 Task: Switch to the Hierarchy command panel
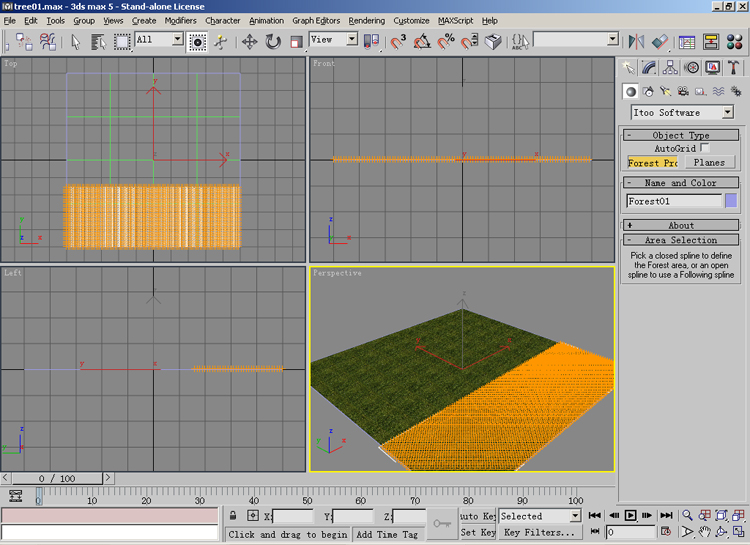(x=670, y=67)
